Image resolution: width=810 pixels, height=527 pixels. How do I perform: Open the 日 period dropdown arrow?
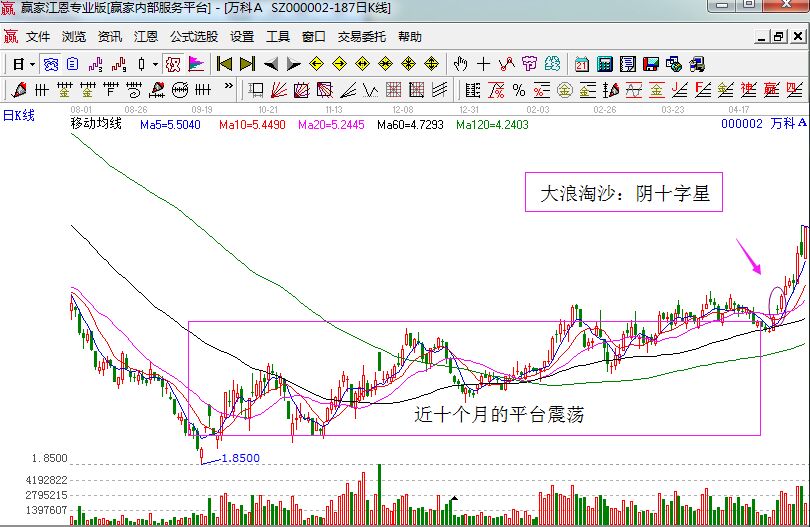point(32,64)
